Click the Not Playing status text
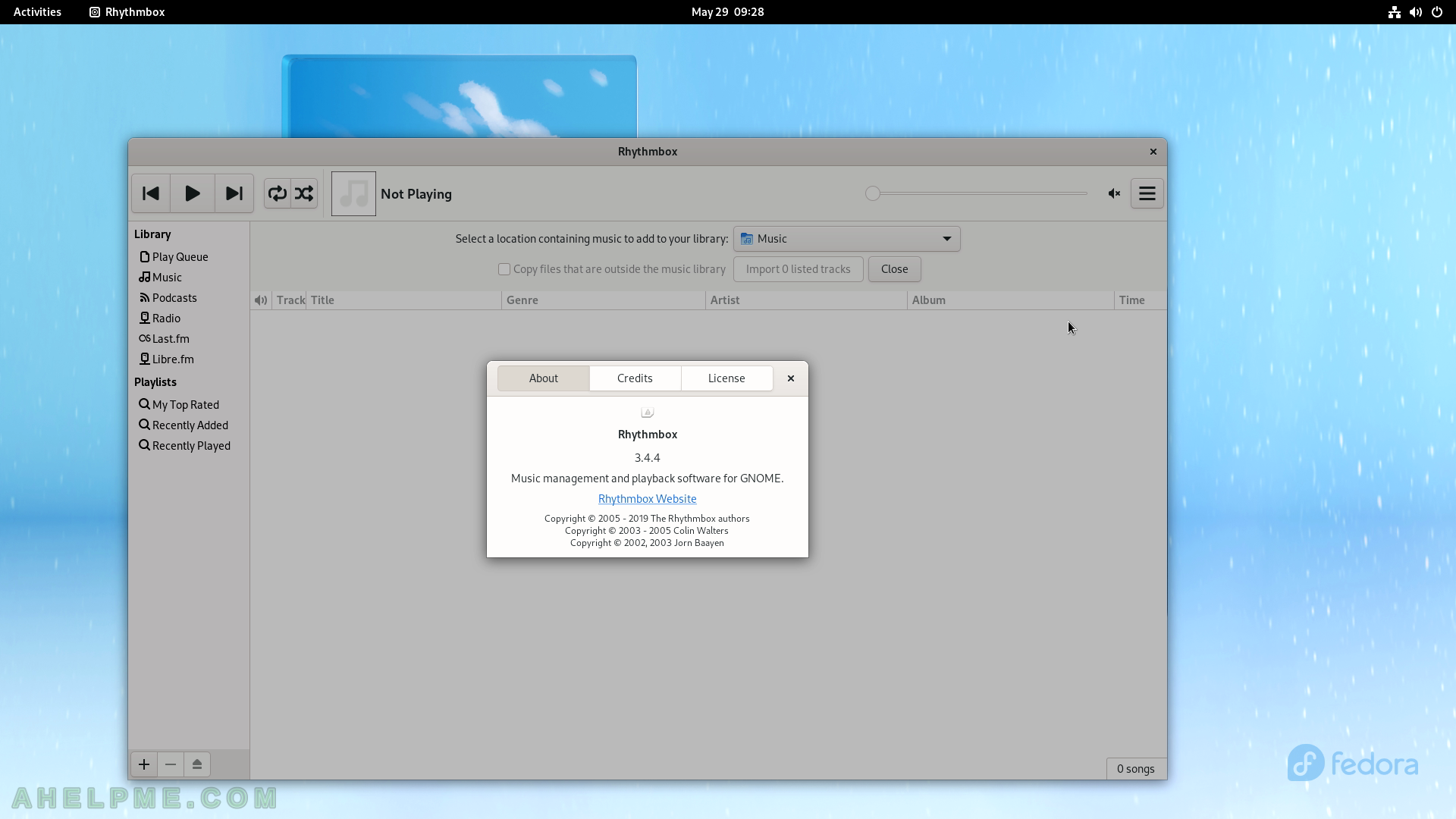 click(x=416, y=194)
